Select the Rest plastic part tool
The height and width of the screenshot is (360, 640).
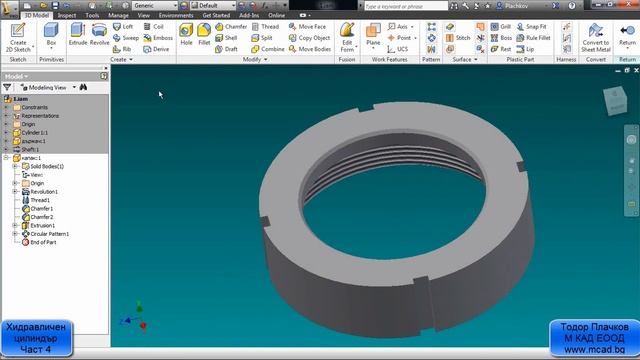(501, 49)
